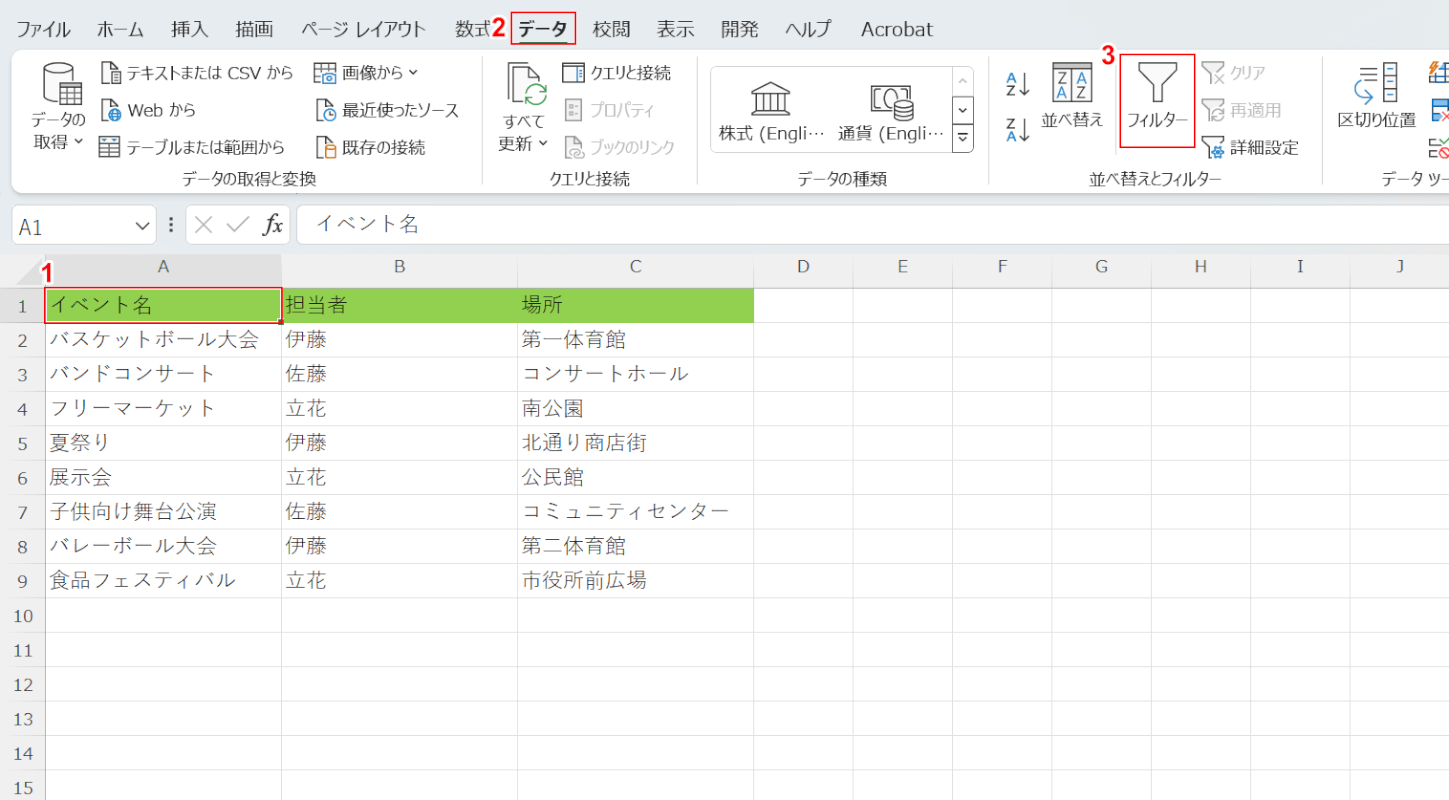Select cell フリーマーケット

click(x=163, y=408)
